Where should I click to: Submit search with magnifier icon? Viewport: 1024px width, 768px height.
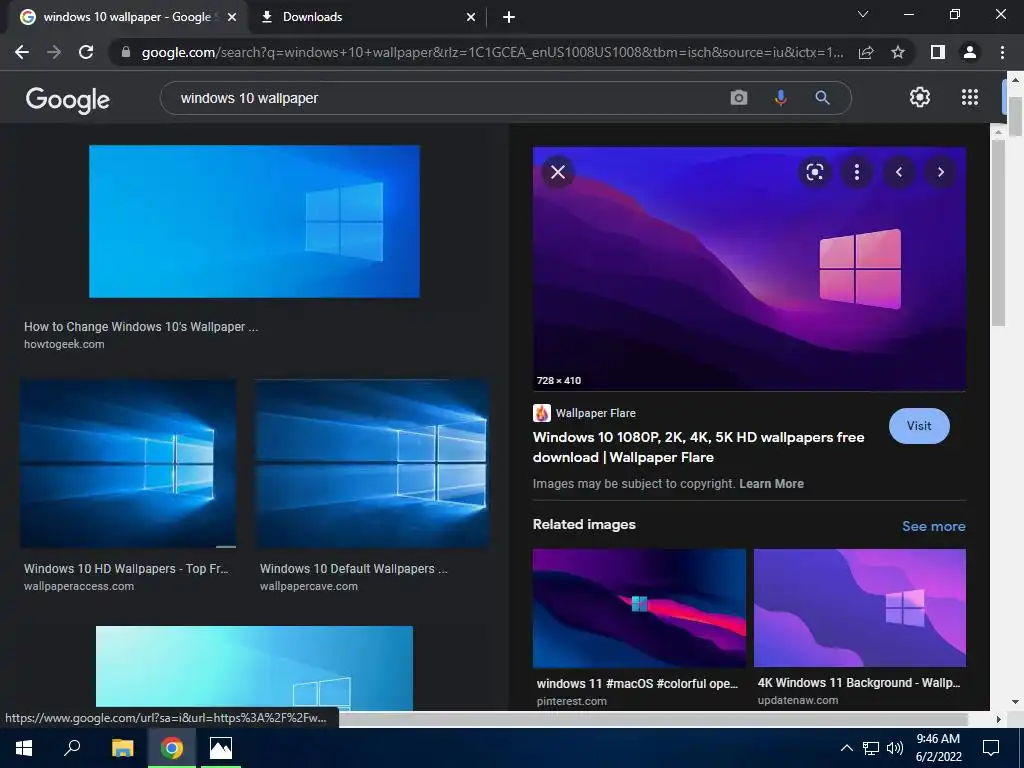pos(822,98)
